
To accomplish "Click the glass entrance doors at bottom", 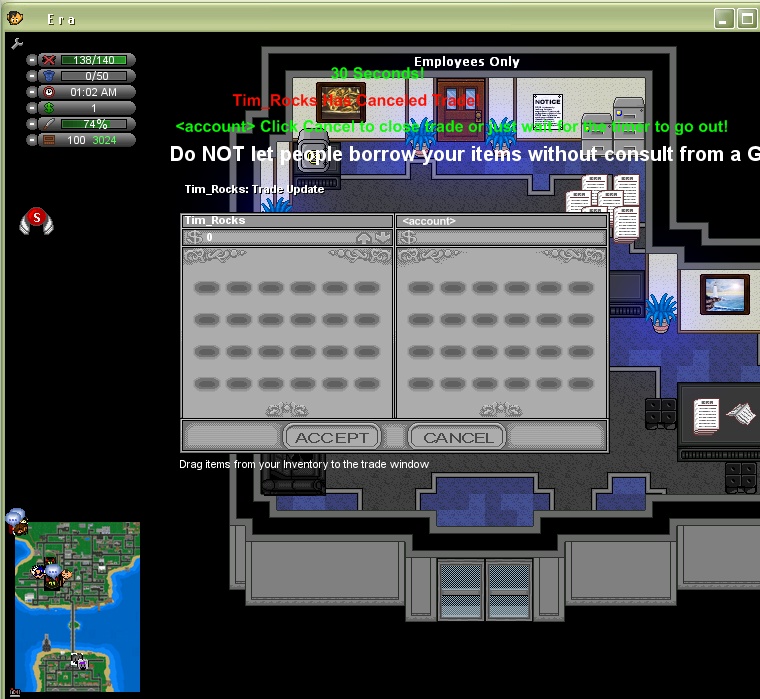I will tap(485, 588).
